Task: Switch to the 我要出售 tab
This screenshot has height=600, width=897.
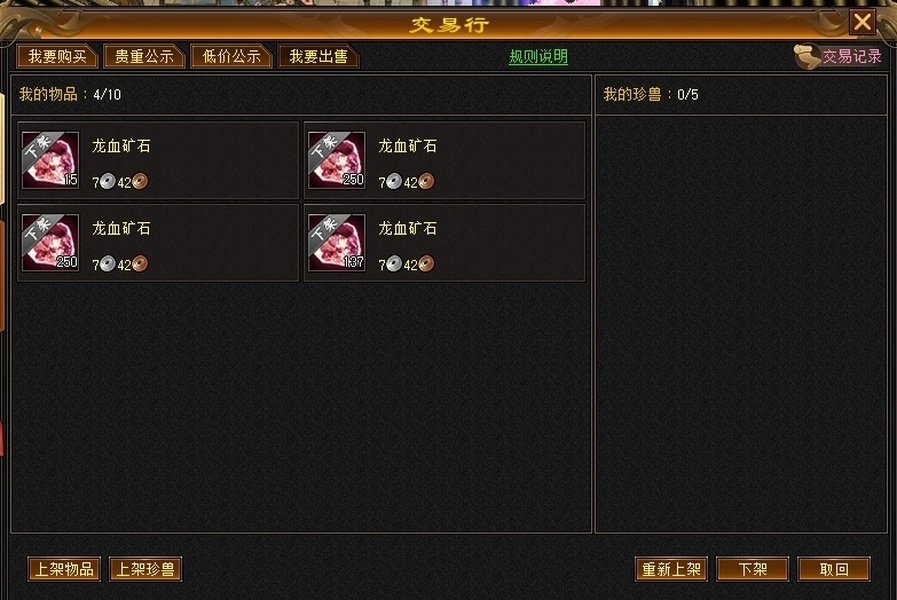Action: 318,57
